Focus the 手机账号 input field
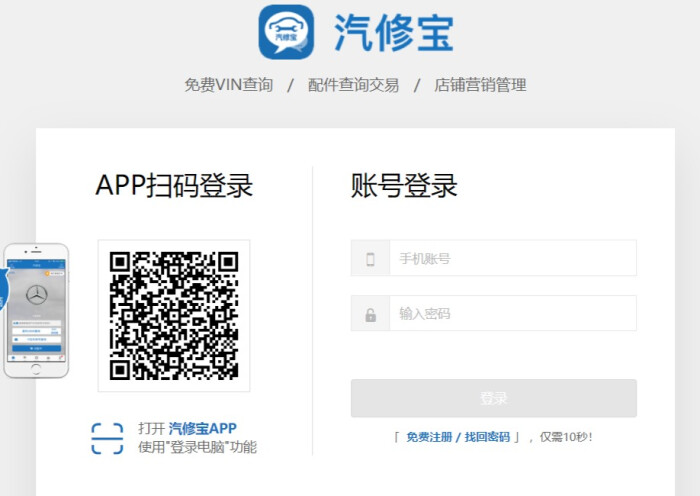Viewport: 700px width, 496px height. [x=513, y=258]
